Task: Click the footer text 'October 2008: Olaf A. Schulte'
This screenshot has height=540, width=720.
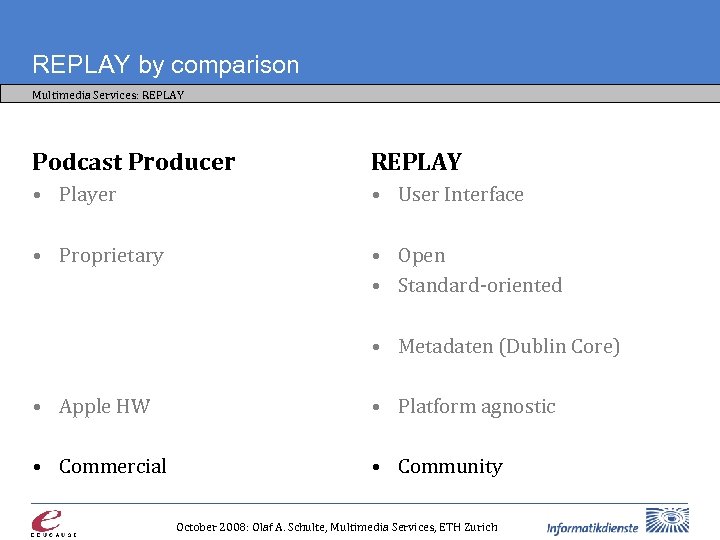Action: tap(251, 527)
